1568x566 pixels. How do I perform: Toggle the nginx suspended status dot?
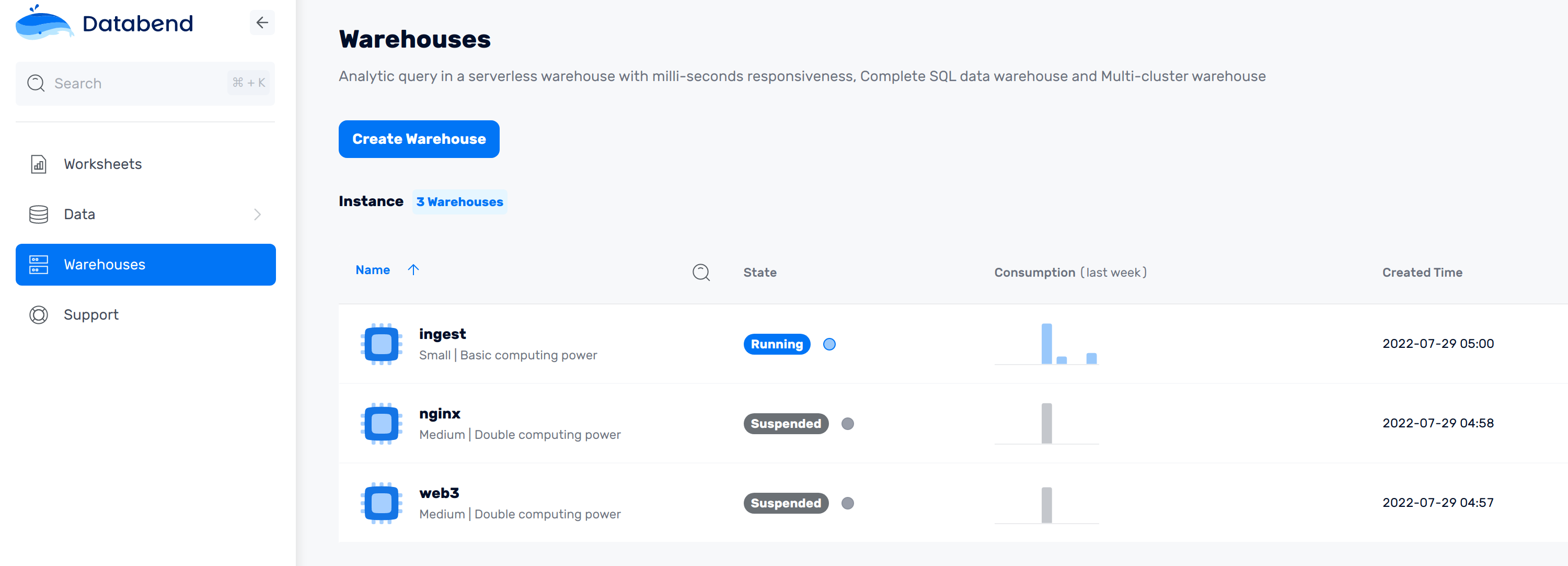coord(847,423)
